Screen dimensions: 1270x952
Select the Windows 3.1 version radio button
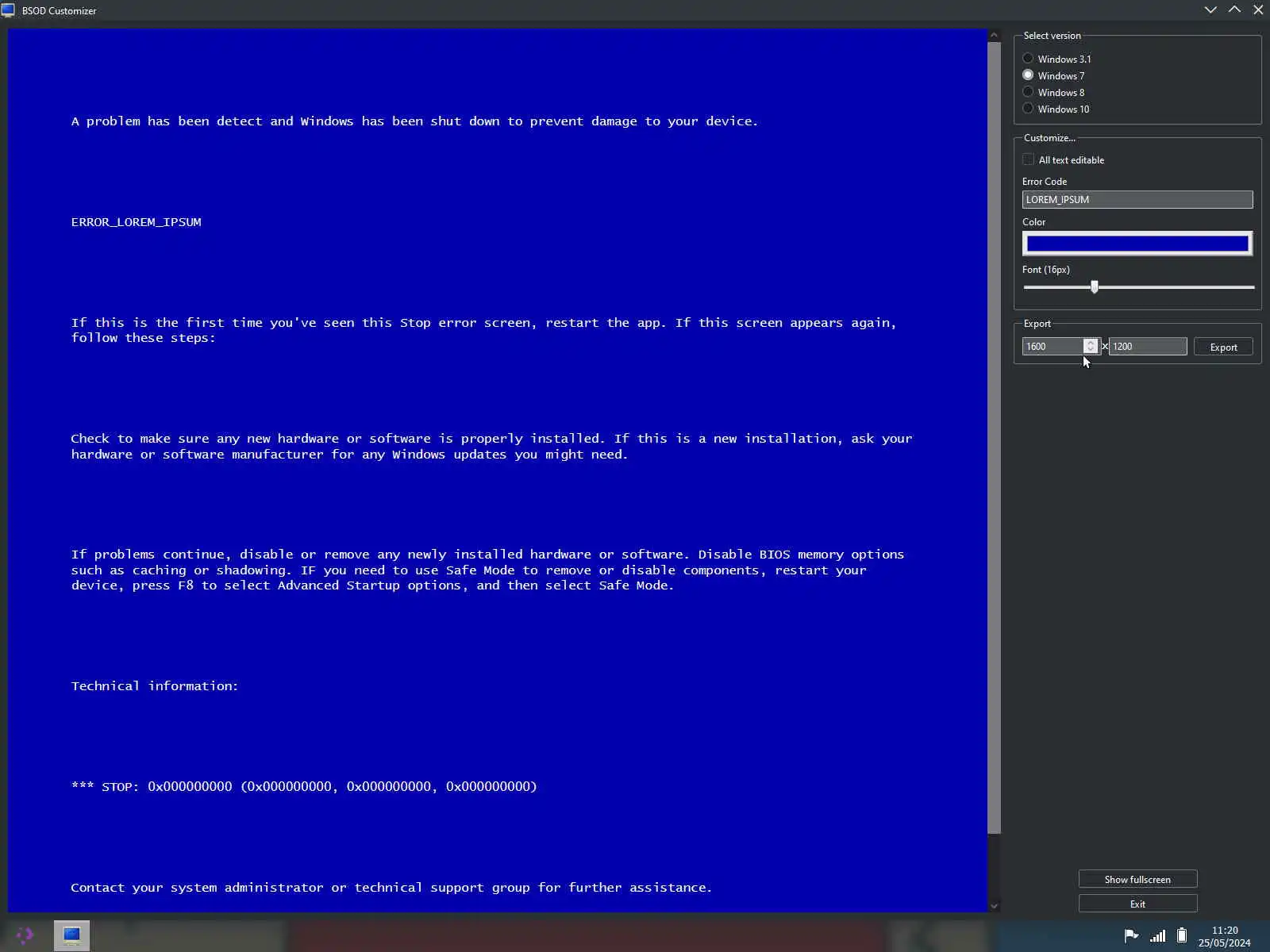pyautogui.click(x=1028, y=59)
